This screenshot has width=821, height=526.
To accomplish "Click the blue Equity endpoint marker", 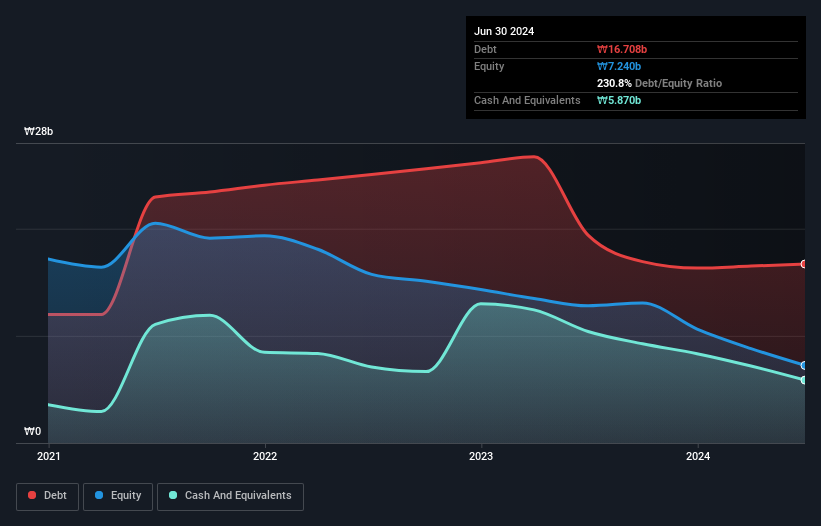I will click(804, 365).
